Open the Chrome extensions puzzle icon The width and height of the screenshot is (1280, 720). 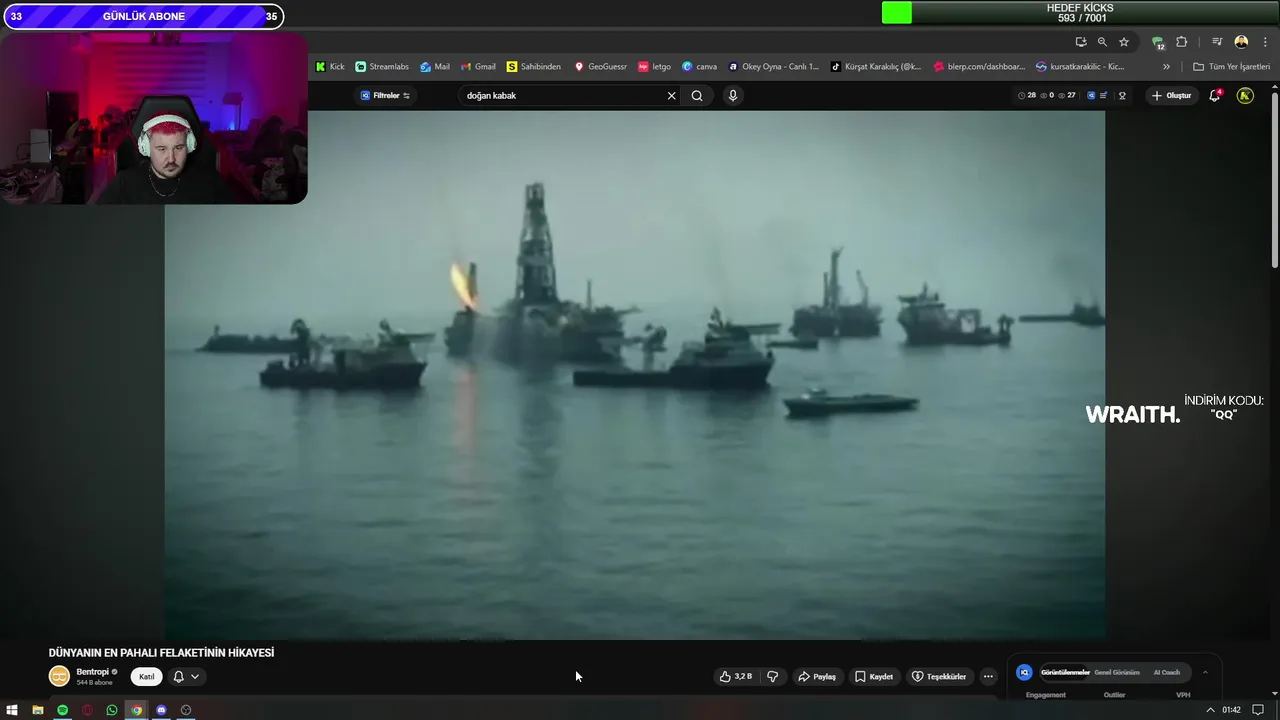point(1182,42)
